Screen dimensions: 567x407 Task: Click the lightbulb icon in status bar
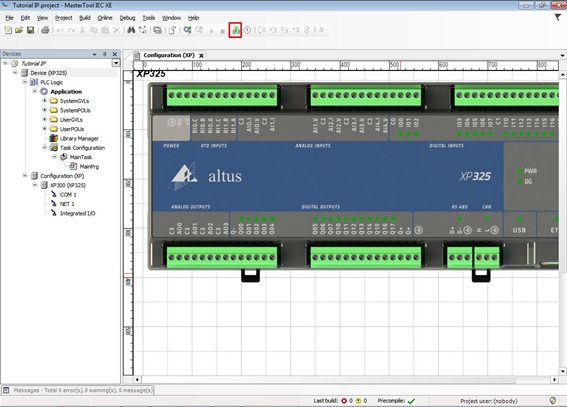(553, 400)
